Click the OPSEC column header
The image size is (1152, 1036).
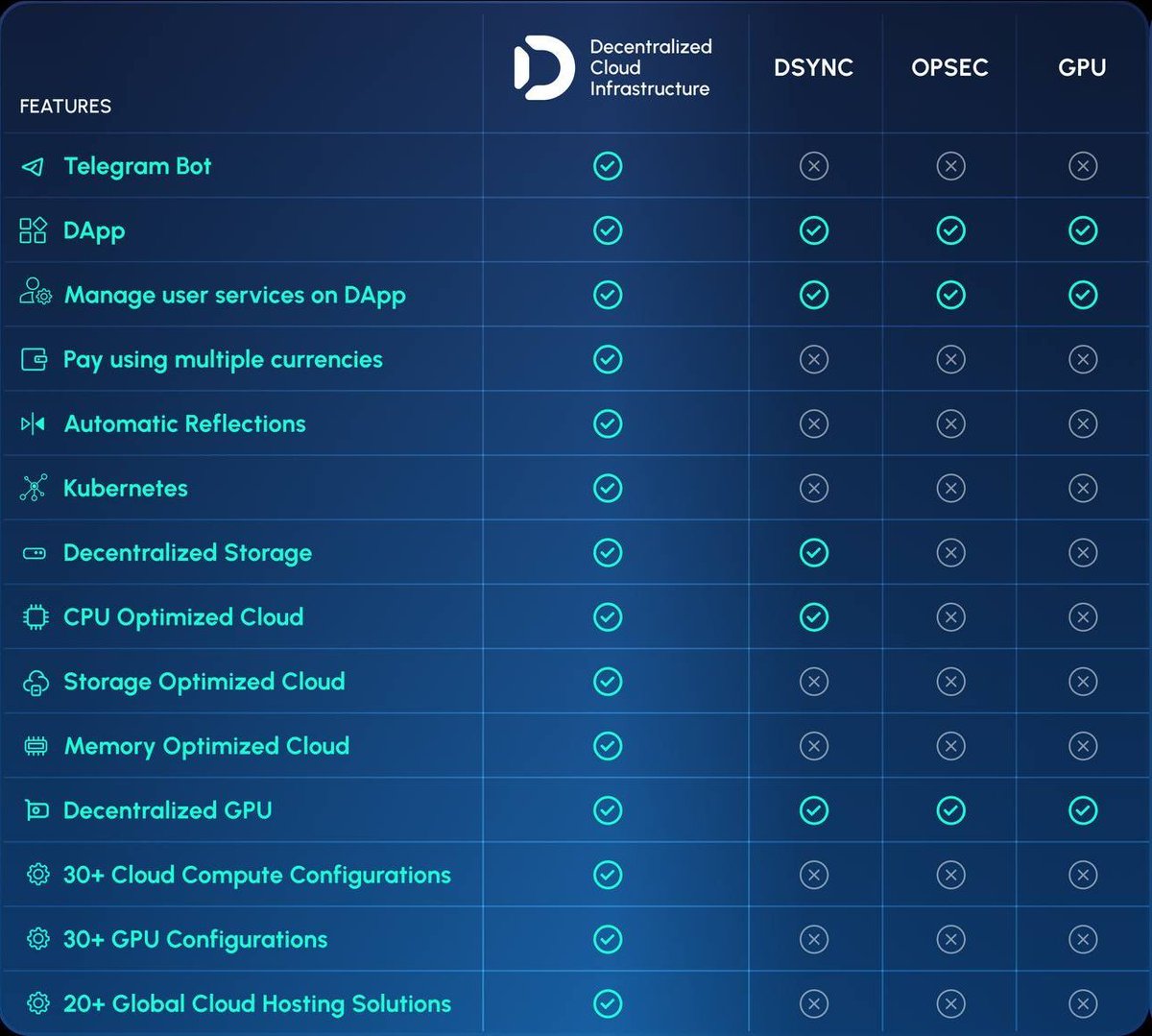(949, 68)
